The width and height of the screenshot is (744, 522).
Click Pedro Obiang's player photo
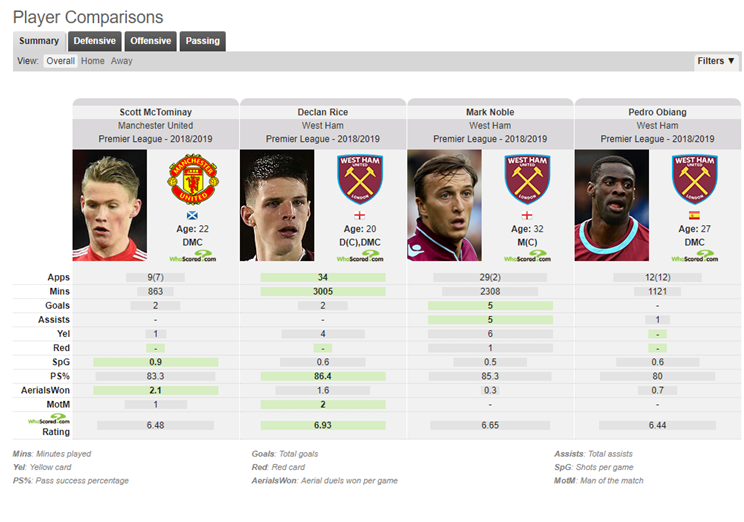612,205
